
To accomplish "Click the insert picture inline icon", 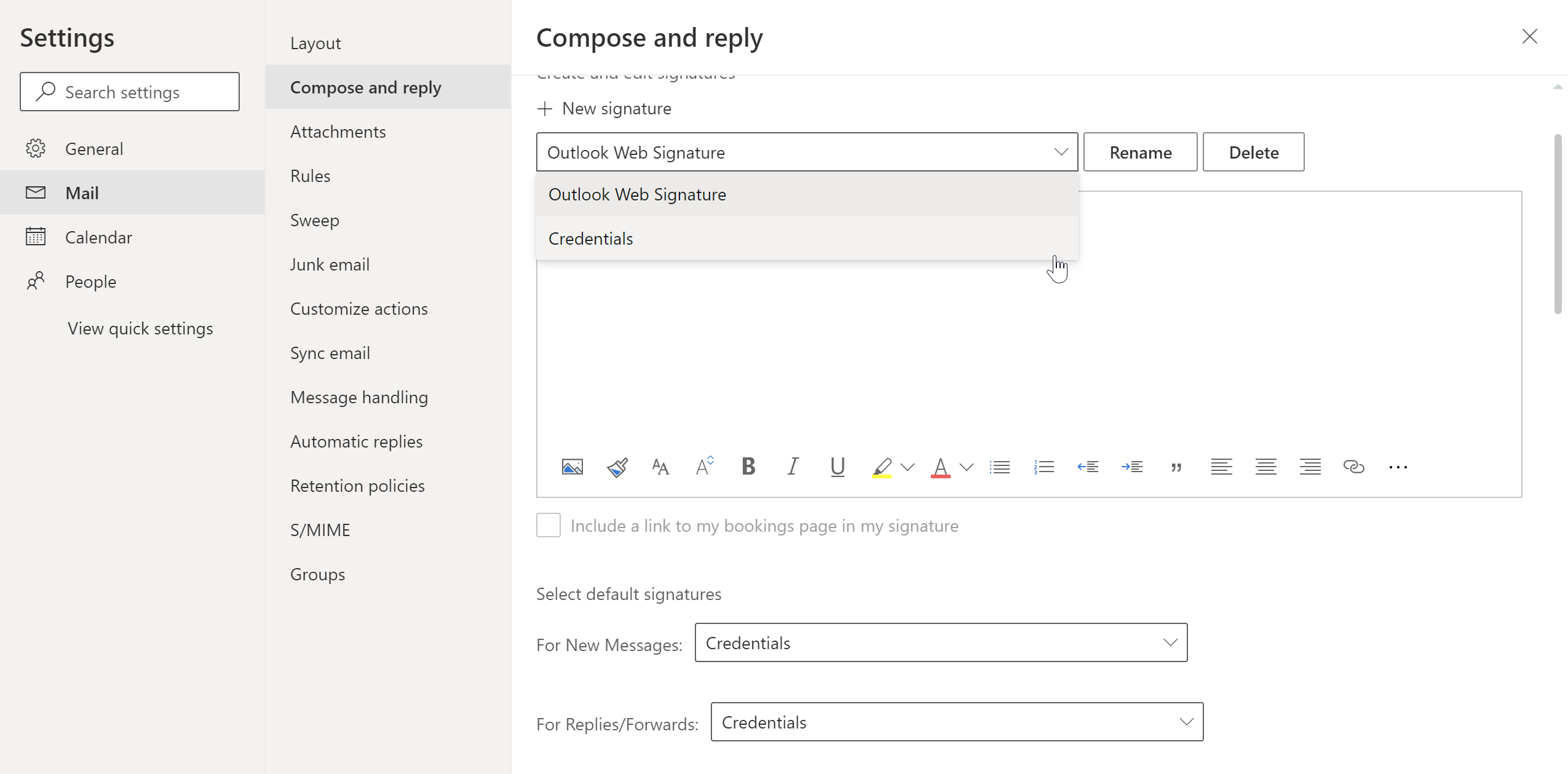I will [572, 467].
